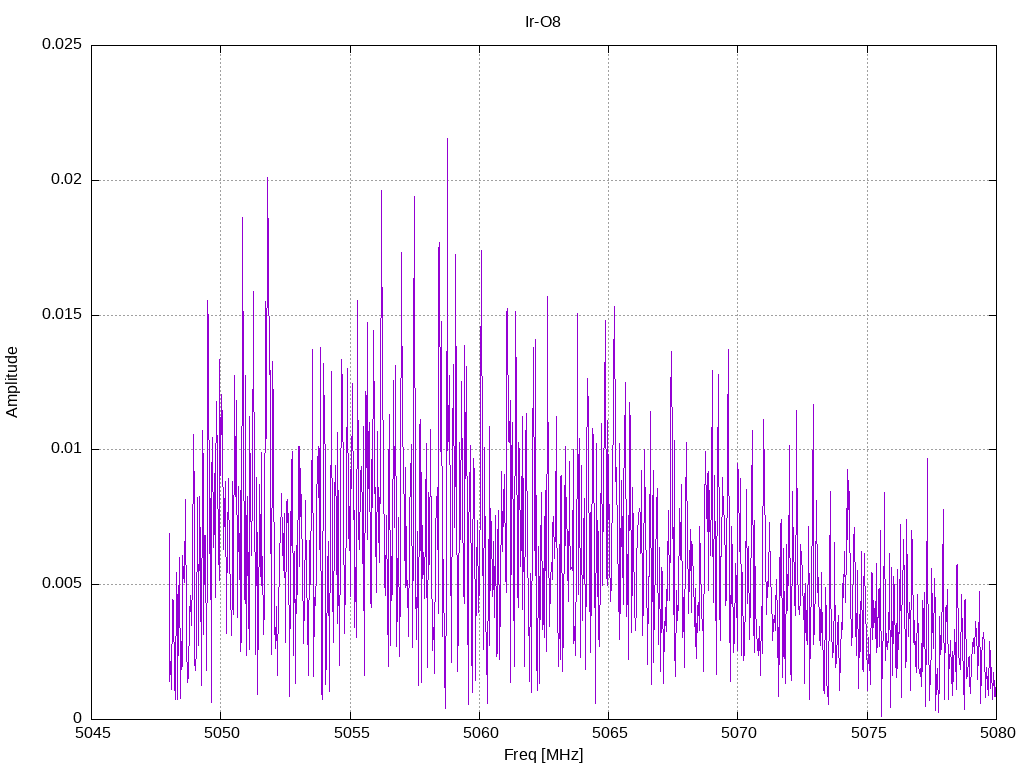This screenshot has width=1024, height=768.
Task: Click the 5045 x-axis tick label
Action: 93,732
